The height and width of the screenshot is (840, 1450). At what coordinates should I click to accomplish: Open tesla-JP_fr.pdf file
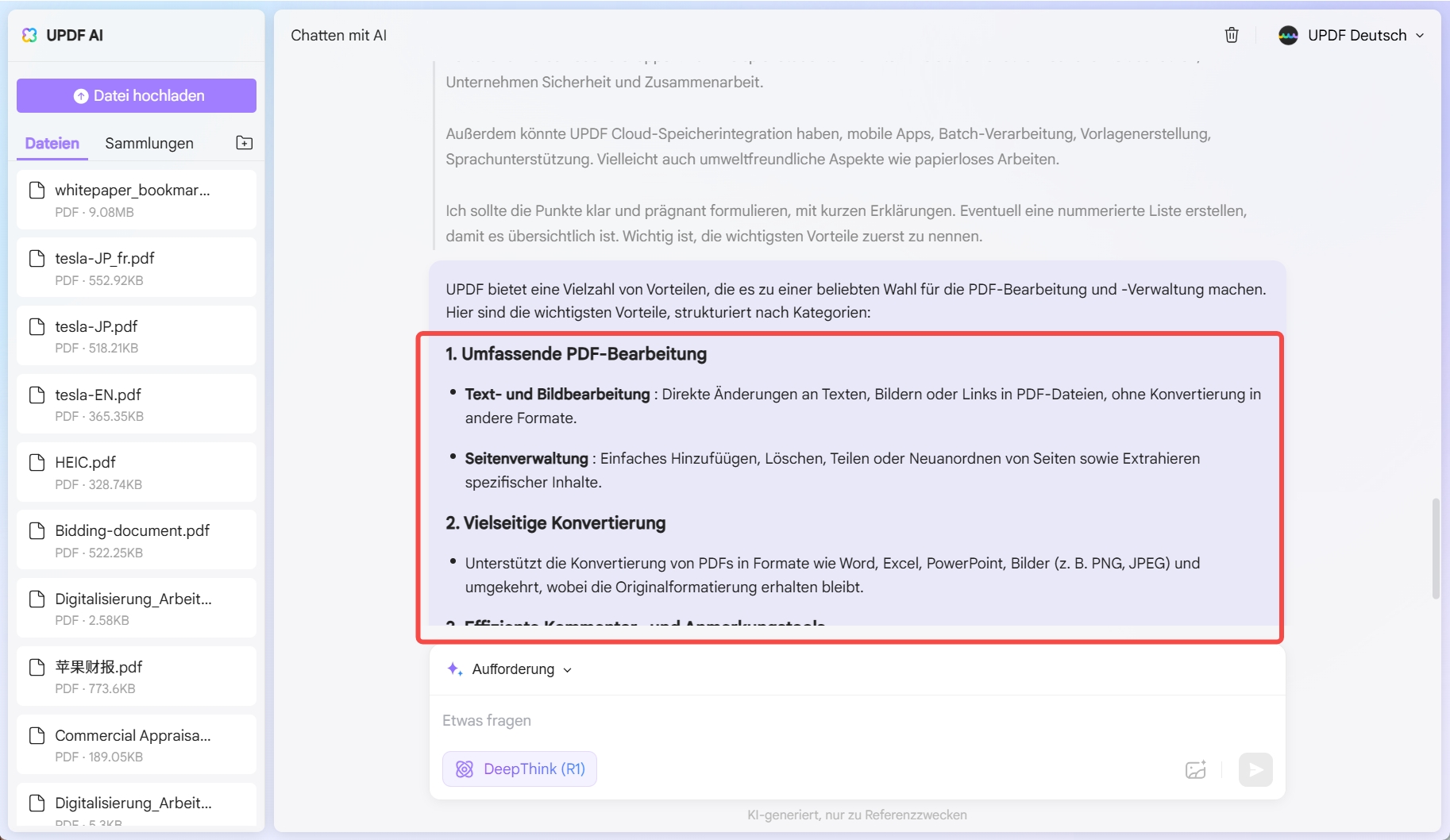coord(137,268)
